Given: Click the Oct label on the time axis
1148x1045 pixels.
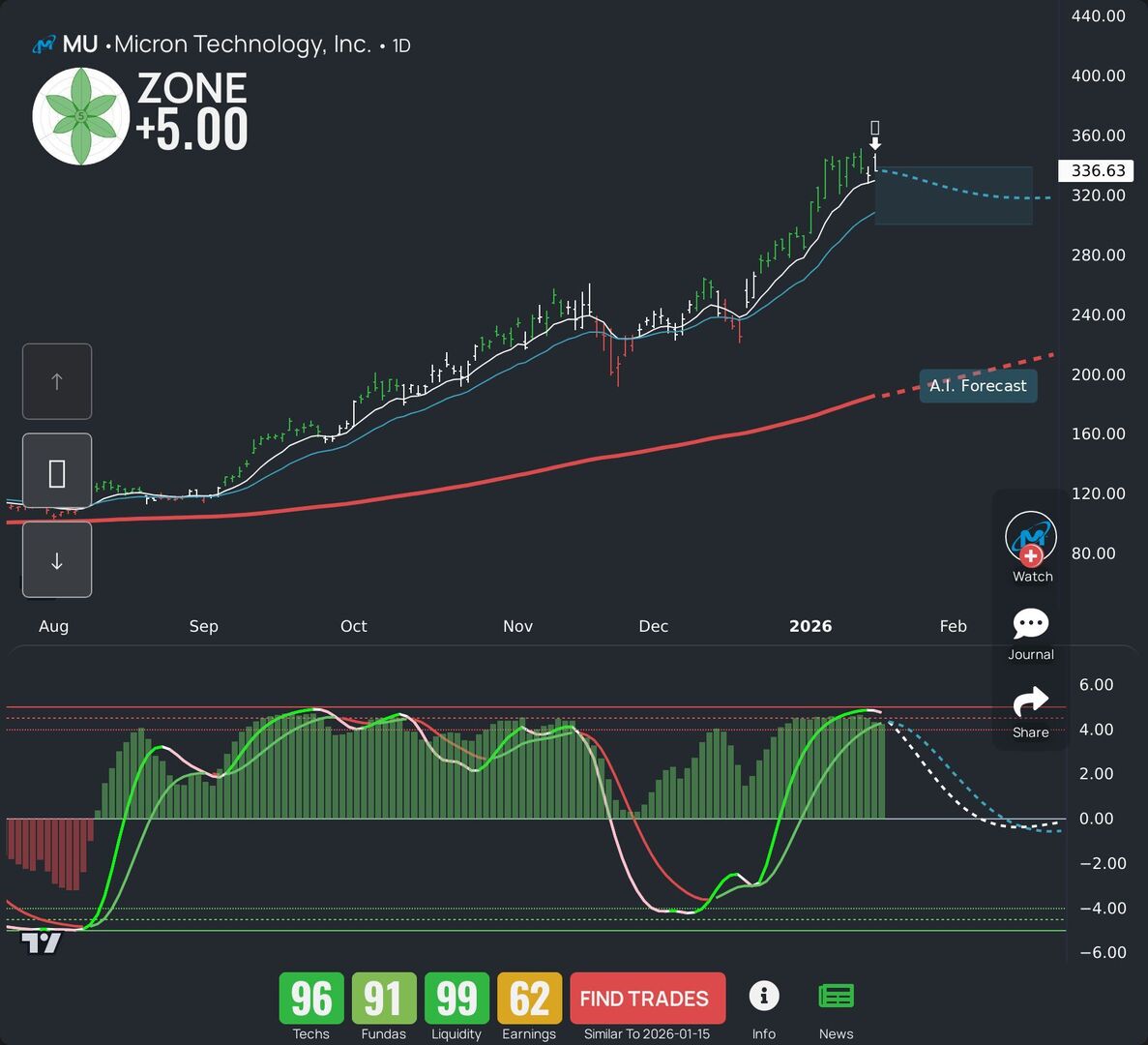Looking at the screenshot, I should tap(354, 626).
